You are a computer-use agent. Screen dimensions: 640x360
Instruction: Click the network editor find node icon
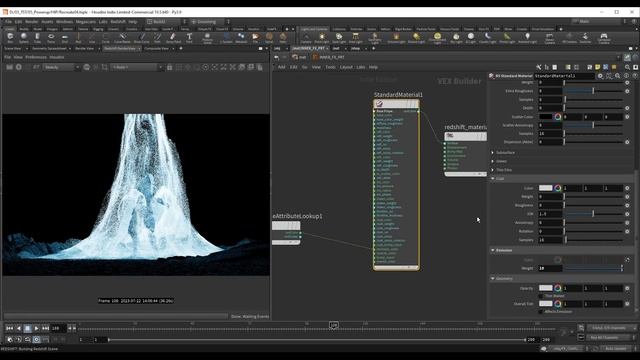pos(627,67)
